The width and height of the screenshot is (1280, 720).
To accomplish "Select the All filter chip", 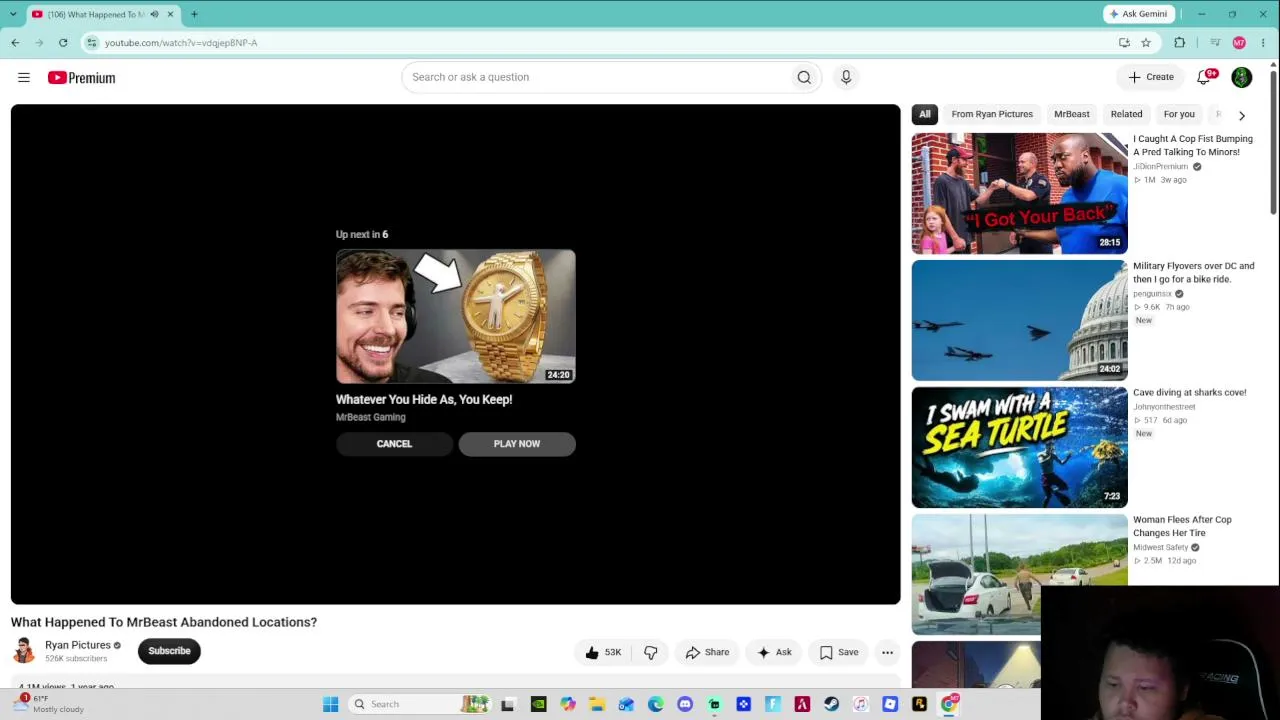I will 925,114.
